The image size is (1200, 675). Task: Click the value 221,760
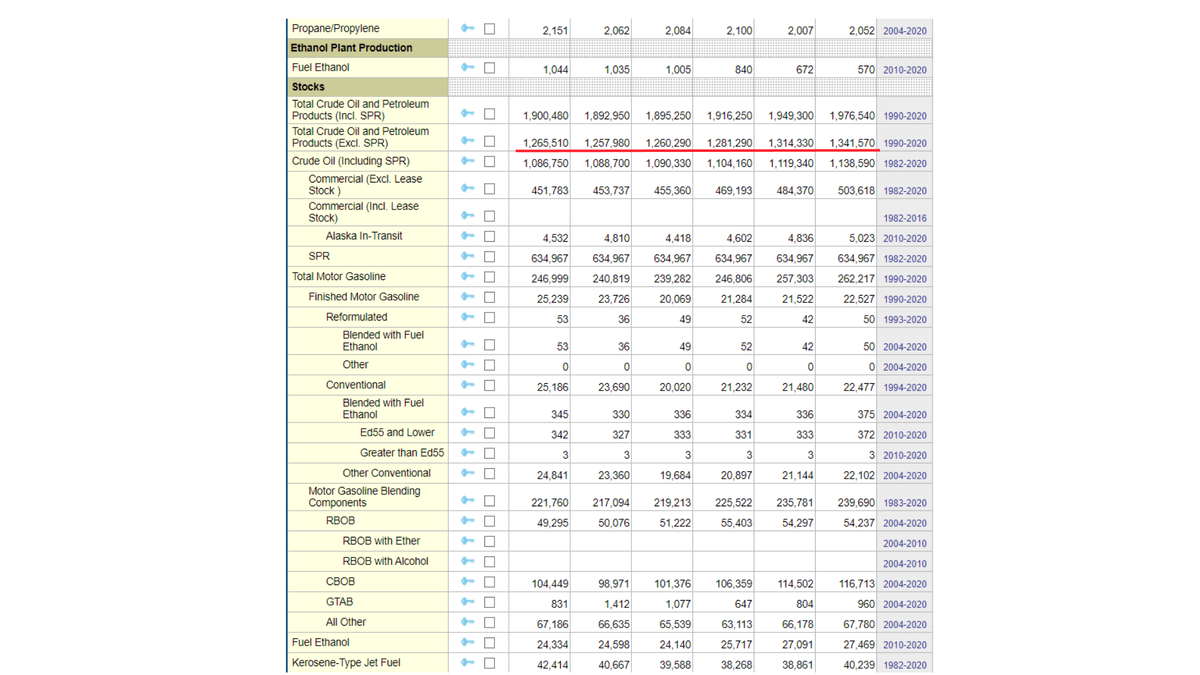tap(549, 503)
